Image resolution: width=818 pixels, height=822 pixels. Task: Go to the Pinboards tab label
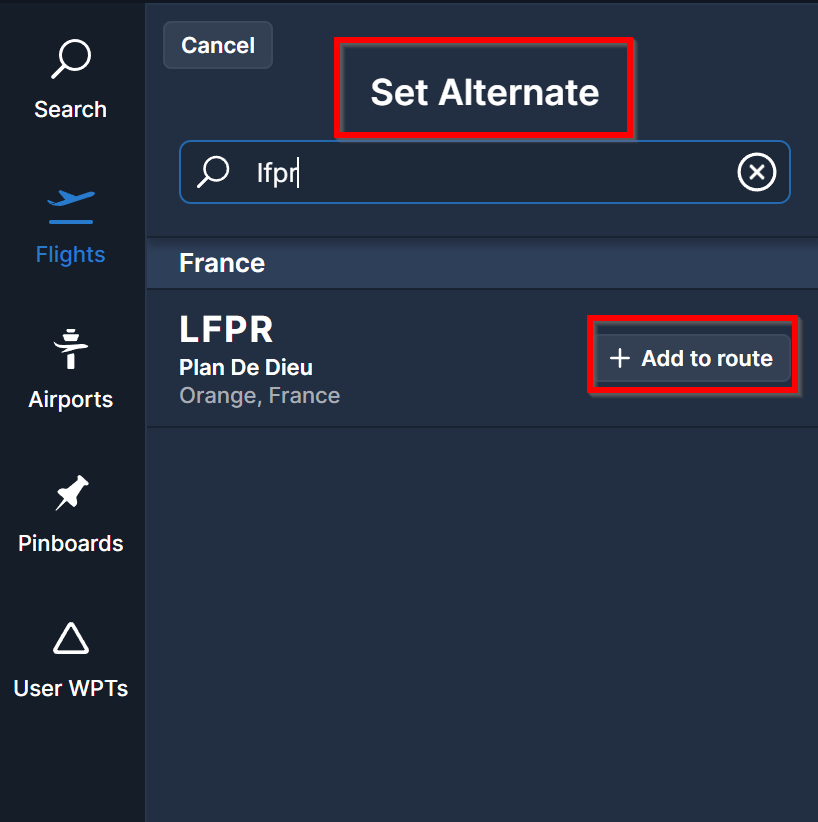[x=70, y=543]
